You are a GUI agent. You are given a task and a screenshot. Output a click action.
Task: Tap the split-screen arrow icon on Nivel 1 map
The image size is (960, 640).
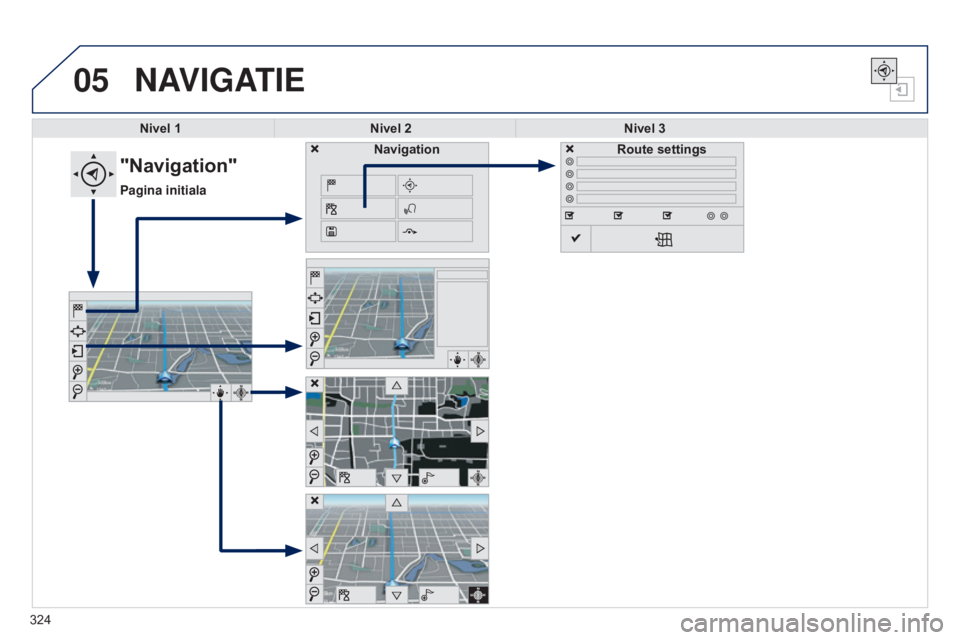[78, 351]
